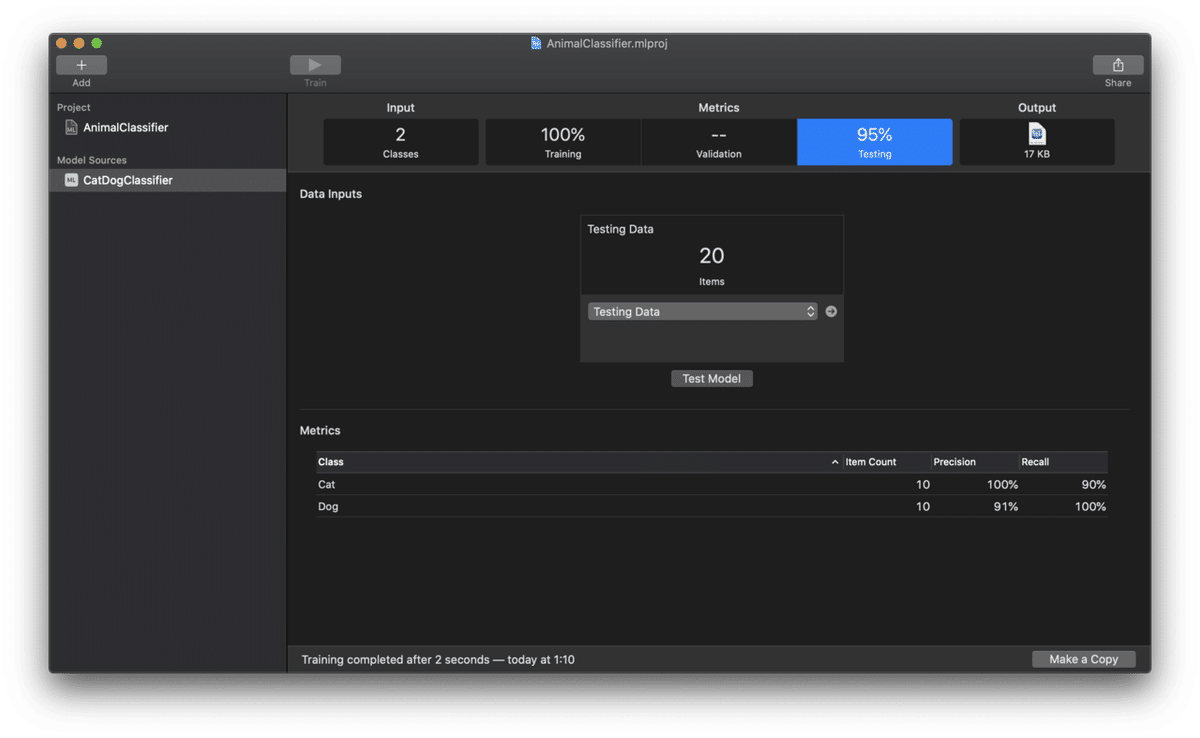Select the Dog row
This screenshot has height=738, width=1200.
click(712, 506)
